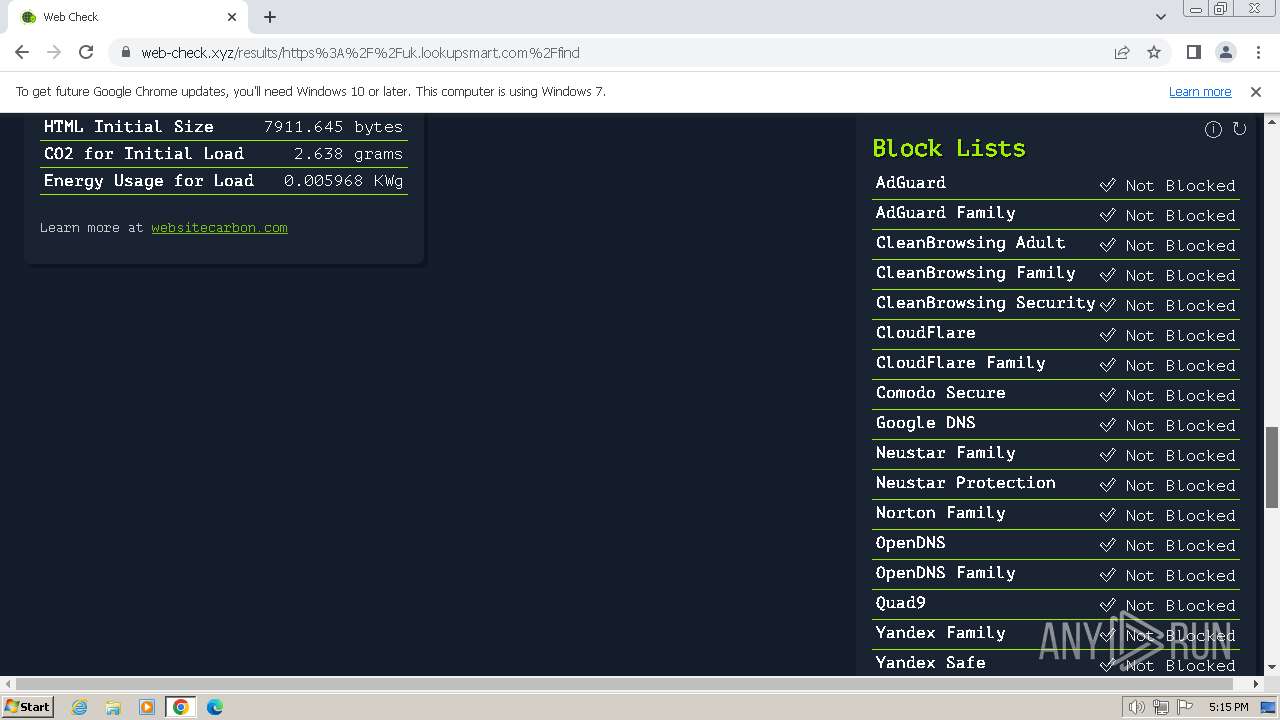This screenshot has height=720, width=1280.
Task: Select Chrome icon in the taskbar
Action: pos(181,707)
